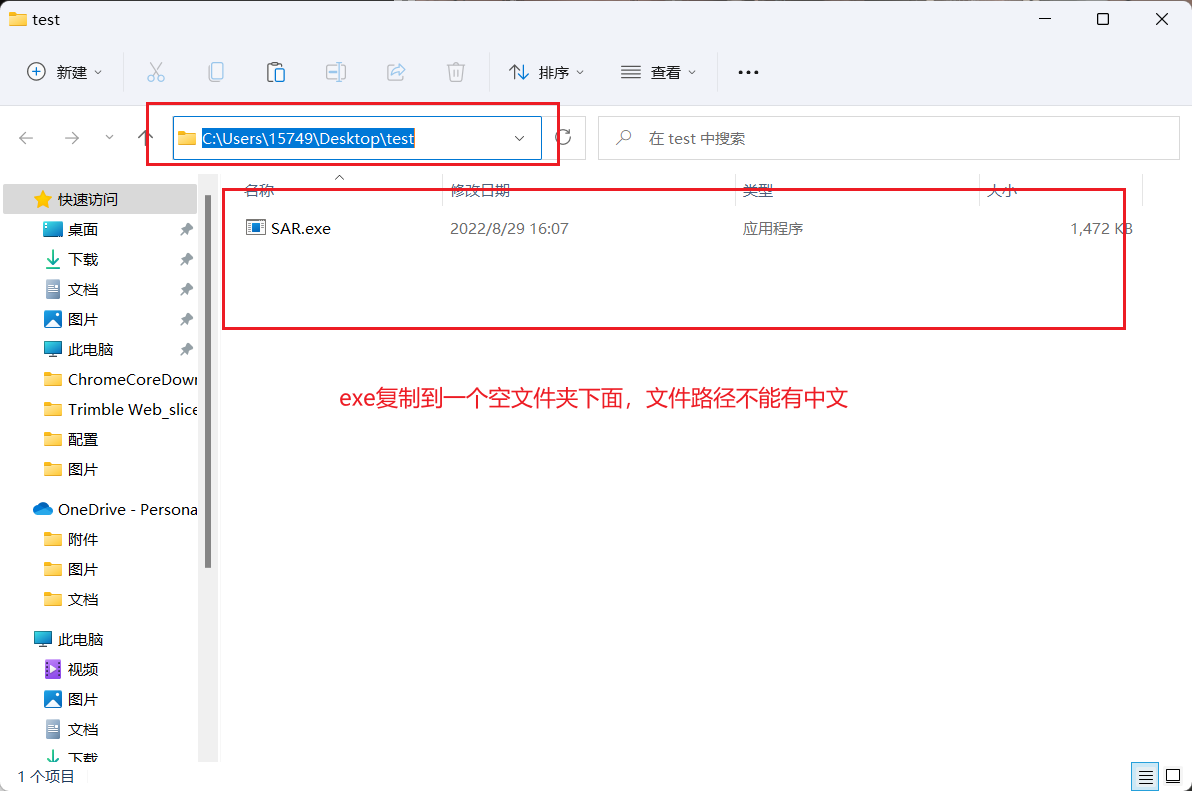
Task: Switch to details view layout icon
Action: [x=1145, y=776]
